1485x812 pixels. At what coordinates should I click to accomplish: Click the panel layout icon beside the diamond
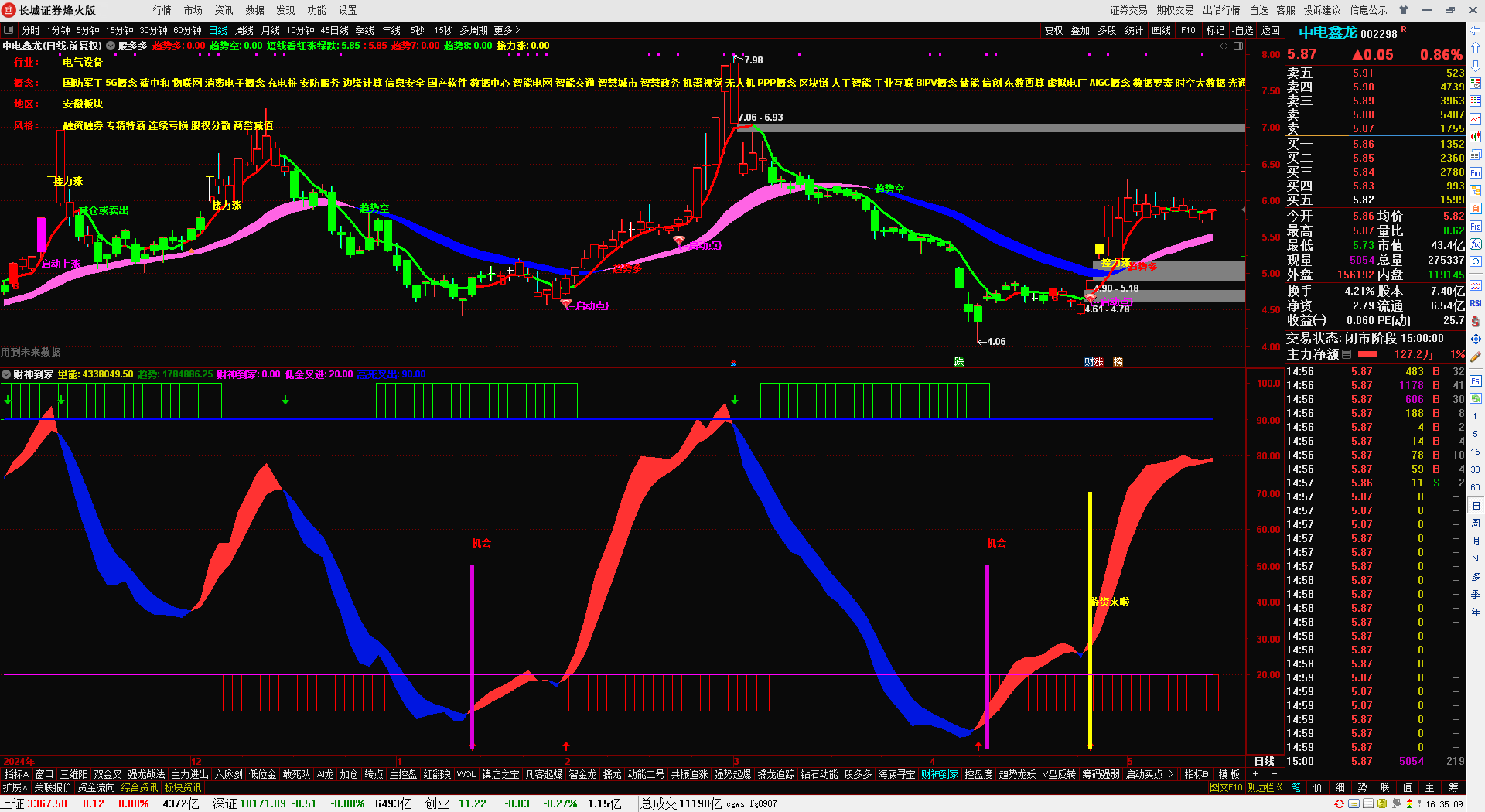coord(1238,46)
